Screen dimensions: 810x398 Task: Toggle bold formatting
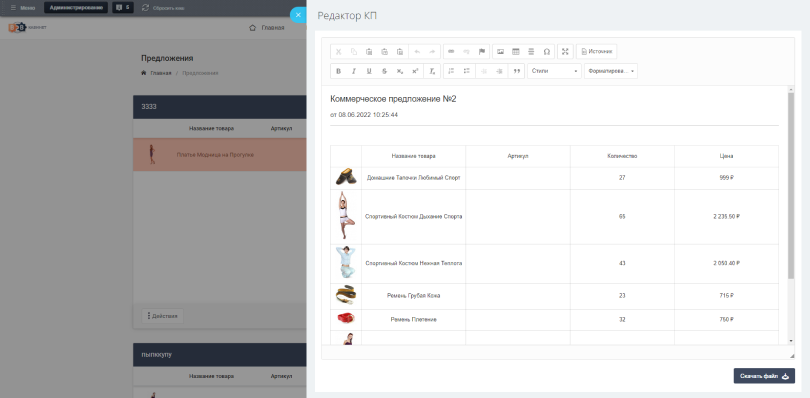pyautogui.click(x=338, y=71)
